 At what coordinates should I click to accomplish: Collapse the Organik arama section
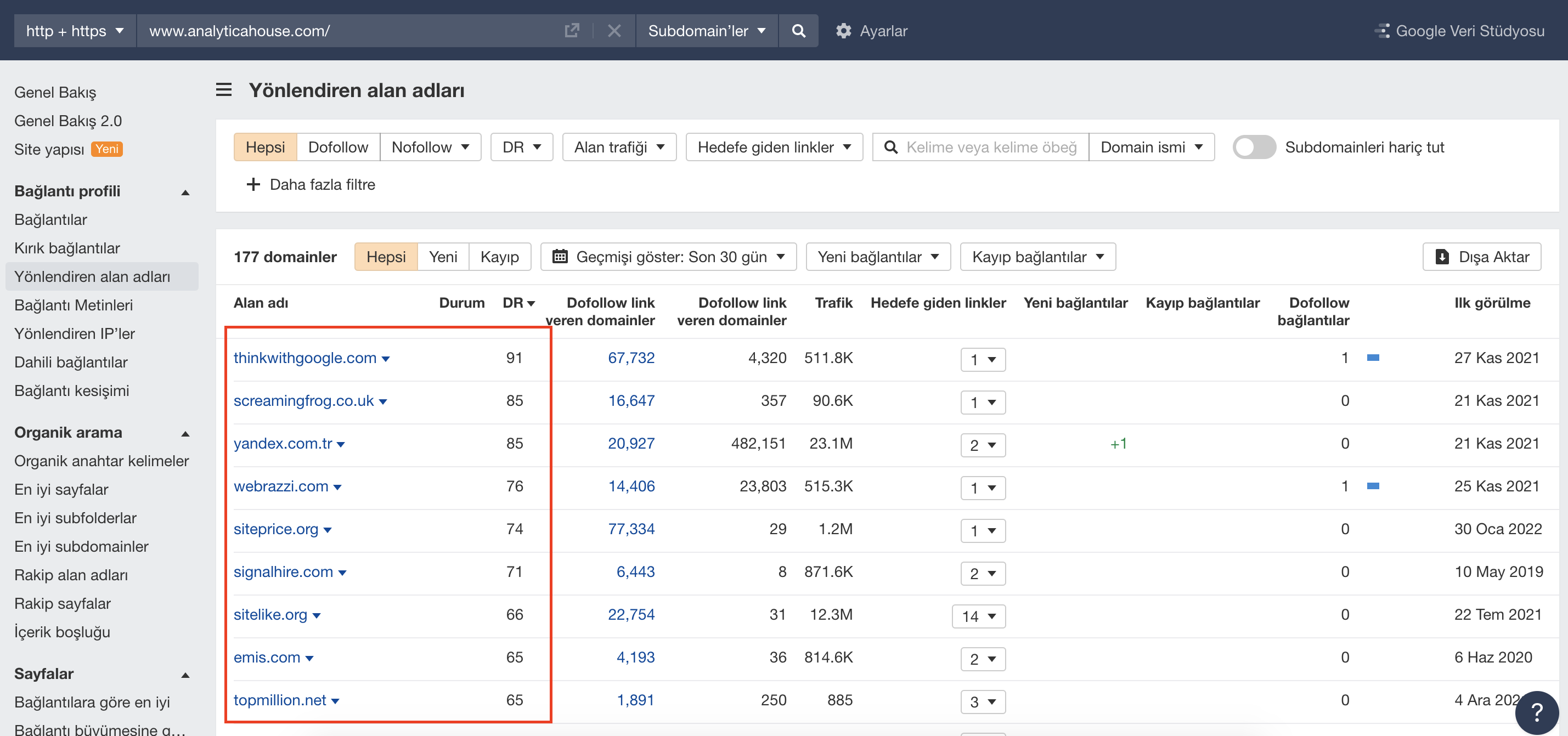185,434
